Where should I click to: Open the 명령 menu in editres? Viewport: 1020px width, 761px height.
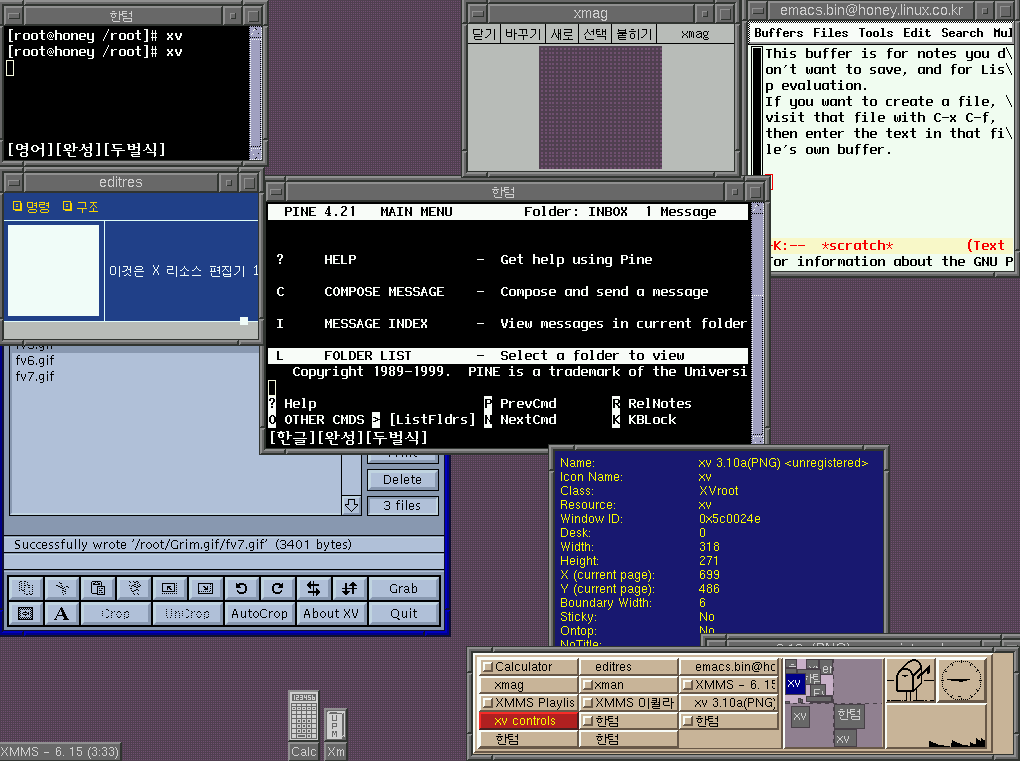click(31, 206)
